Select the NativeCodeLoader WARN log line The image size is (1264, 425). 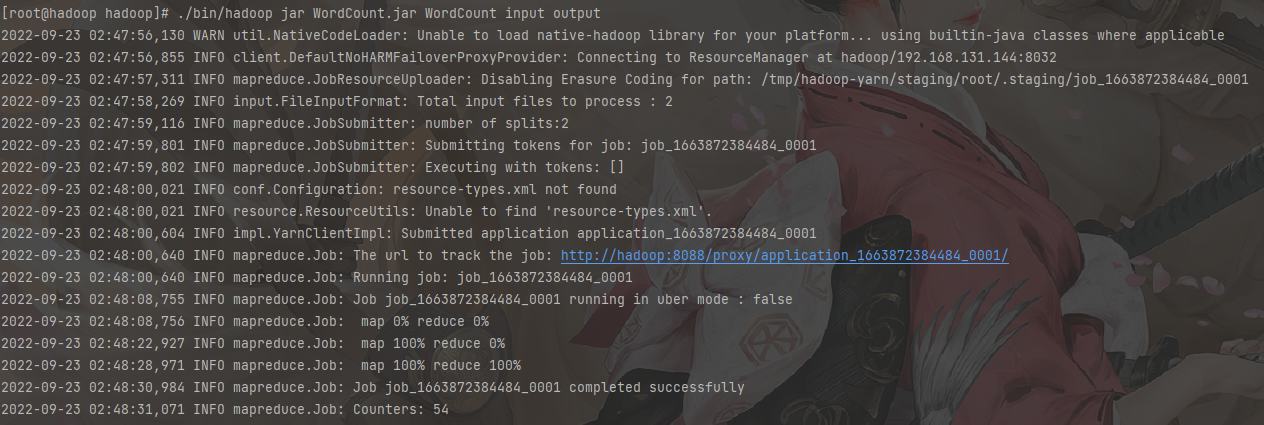(x=612, y=36)
